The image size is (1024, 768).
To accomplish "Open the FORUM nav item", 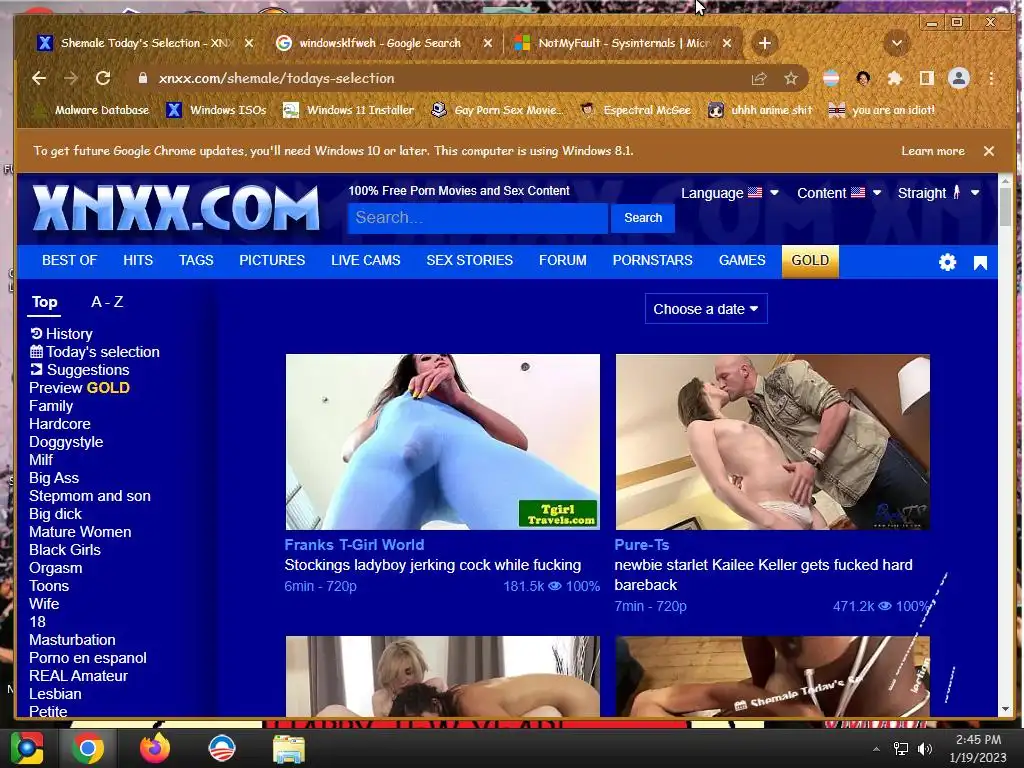I will (x=562, y=260).
